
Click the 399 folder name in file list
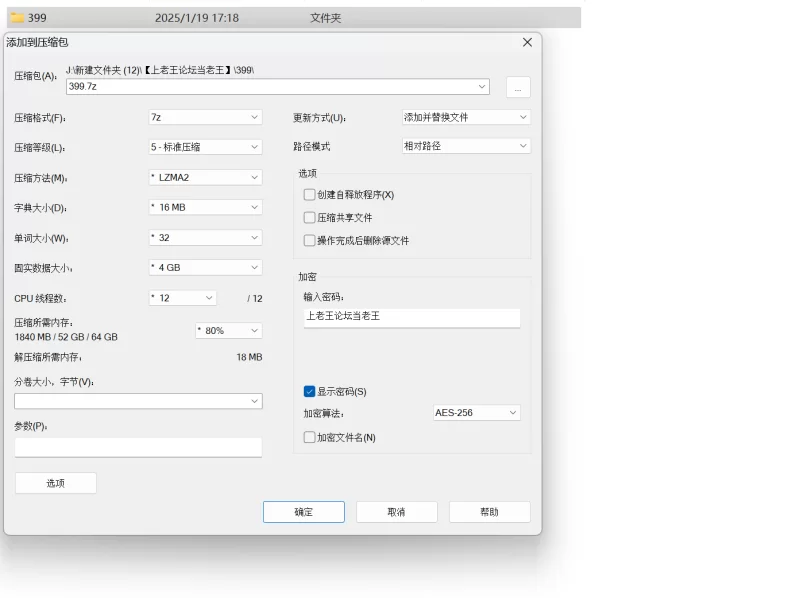point(37,18)
